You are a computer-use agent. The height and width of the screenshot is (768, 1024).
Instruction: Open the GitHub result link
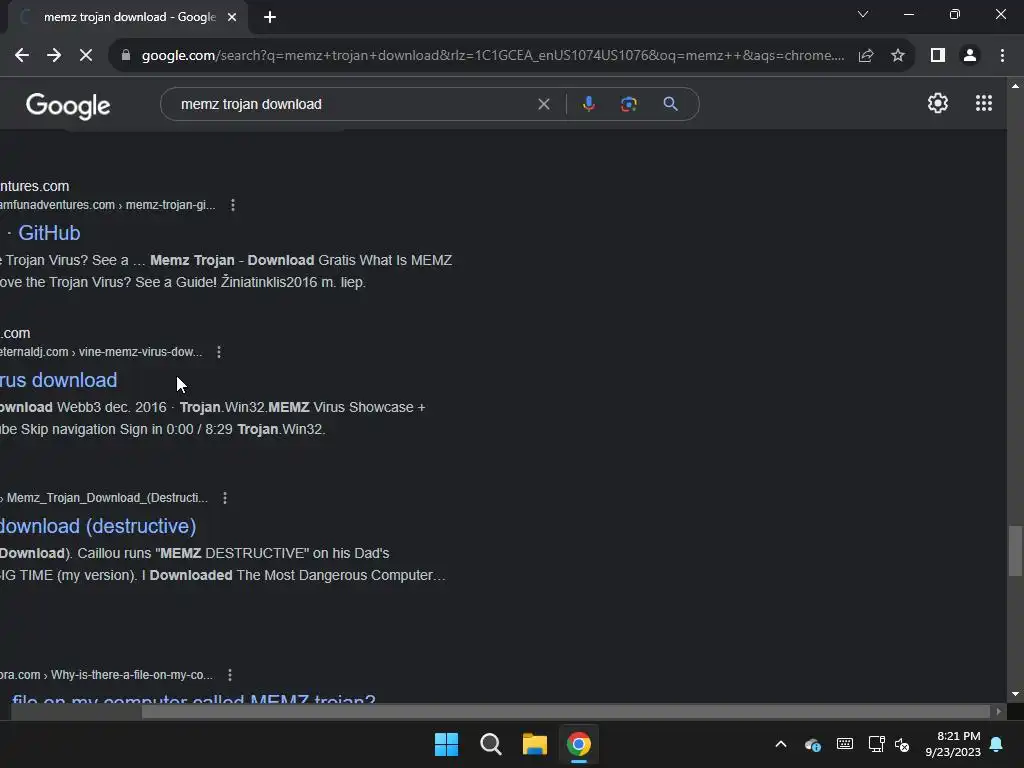coord(49,233)
